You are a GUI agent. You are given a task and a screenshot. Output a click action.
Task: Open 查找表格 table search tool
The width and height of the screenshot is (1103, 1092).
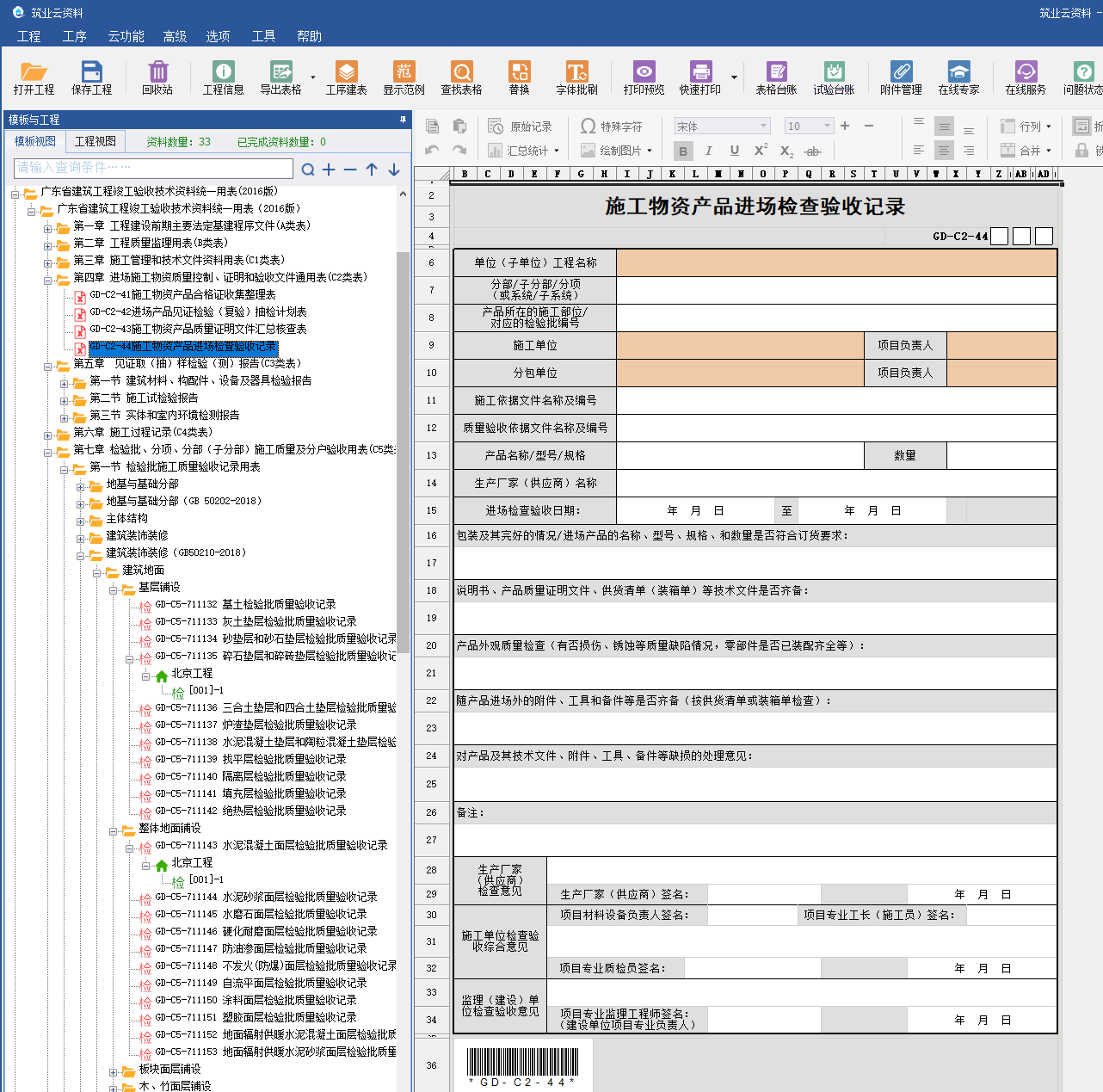[461, 77]
